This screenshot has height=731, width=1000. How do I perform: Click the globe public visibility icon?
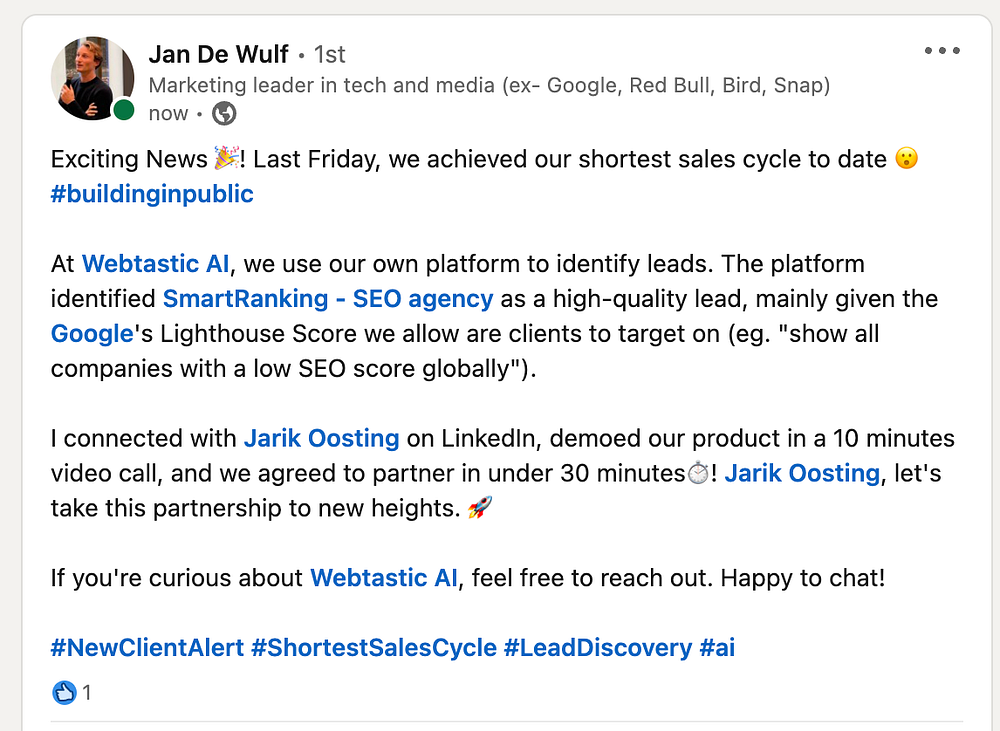[225, 114]
